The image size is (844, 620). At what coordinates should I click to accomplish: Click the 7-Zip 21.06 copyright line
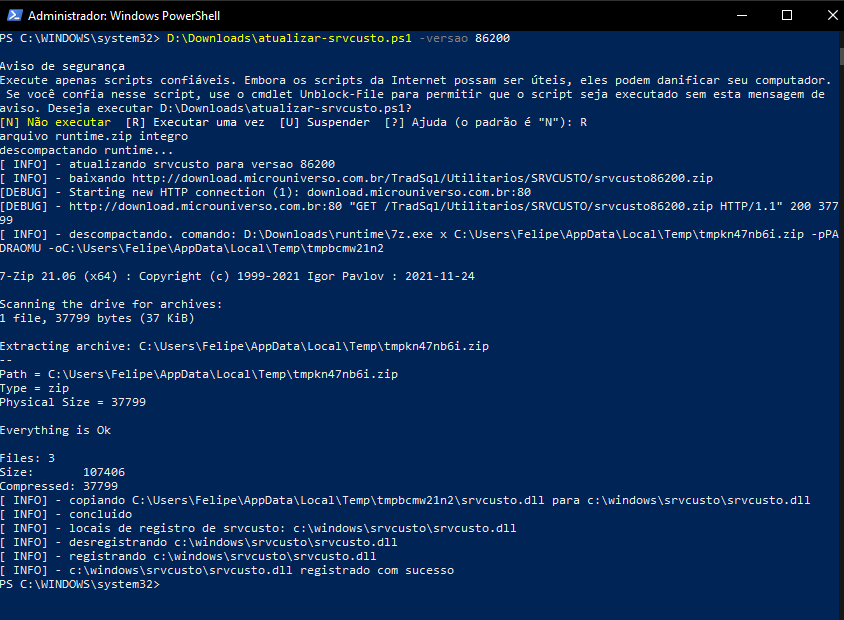pyautogui.click(x=237, y=276)
